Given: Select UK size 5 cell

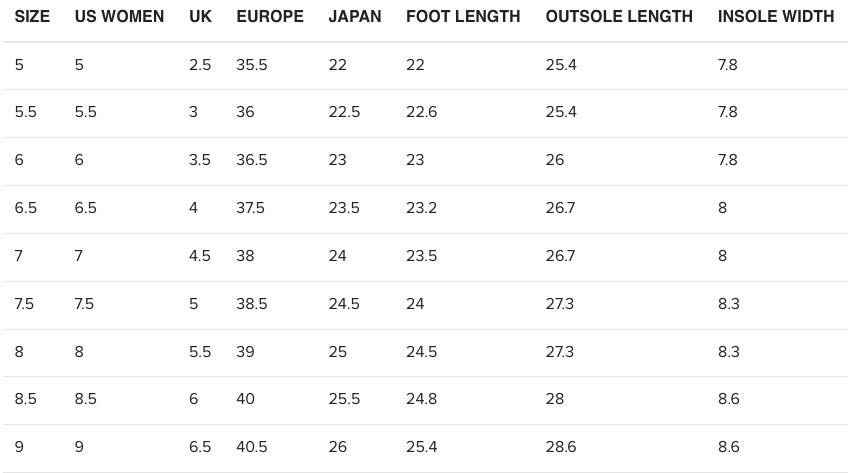Looking at the screenshot, I should [194, 304].
